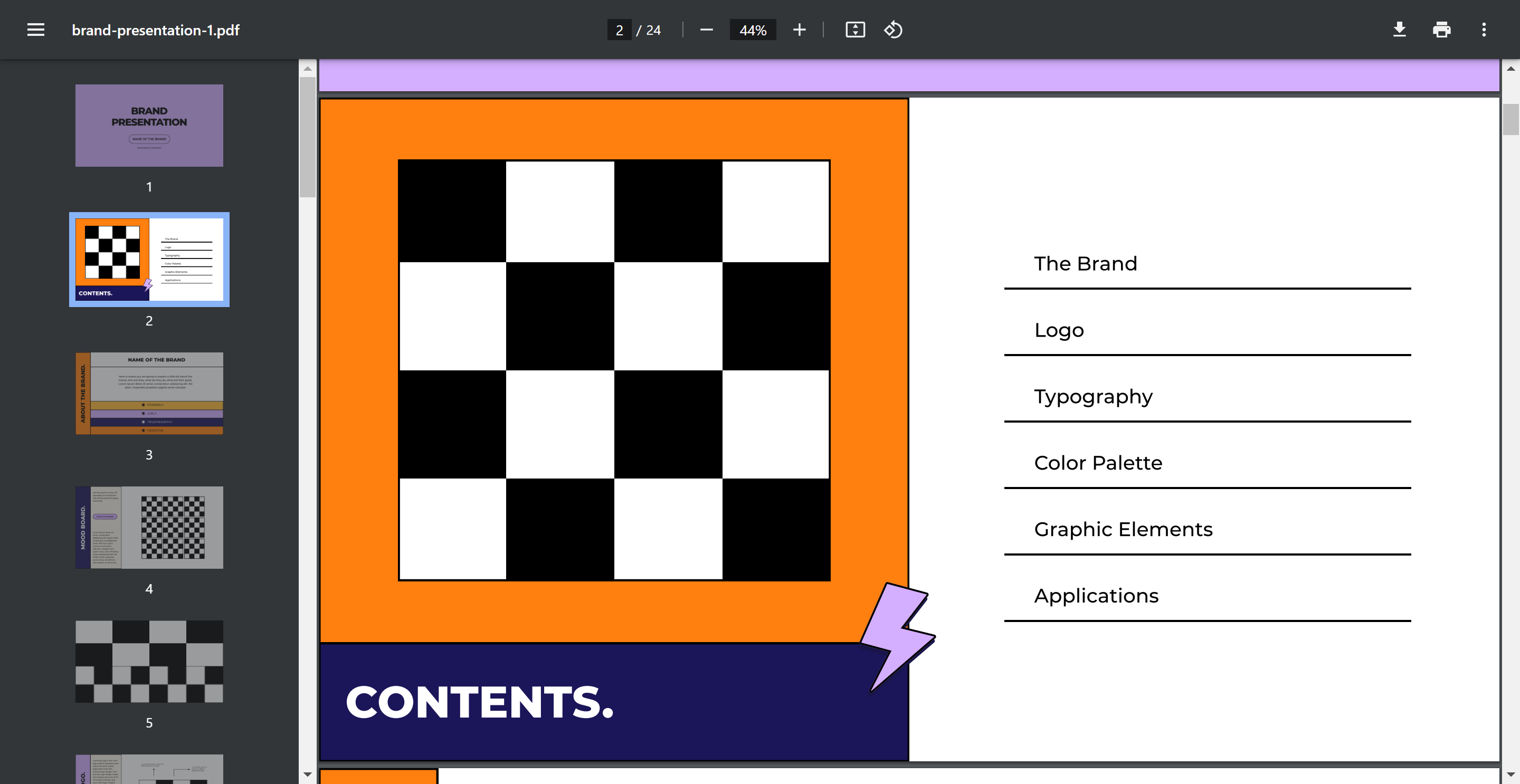Click the fit-to-page view icon
The height and width of the screenshot is (784, 1520).
(x=854, y=29)
